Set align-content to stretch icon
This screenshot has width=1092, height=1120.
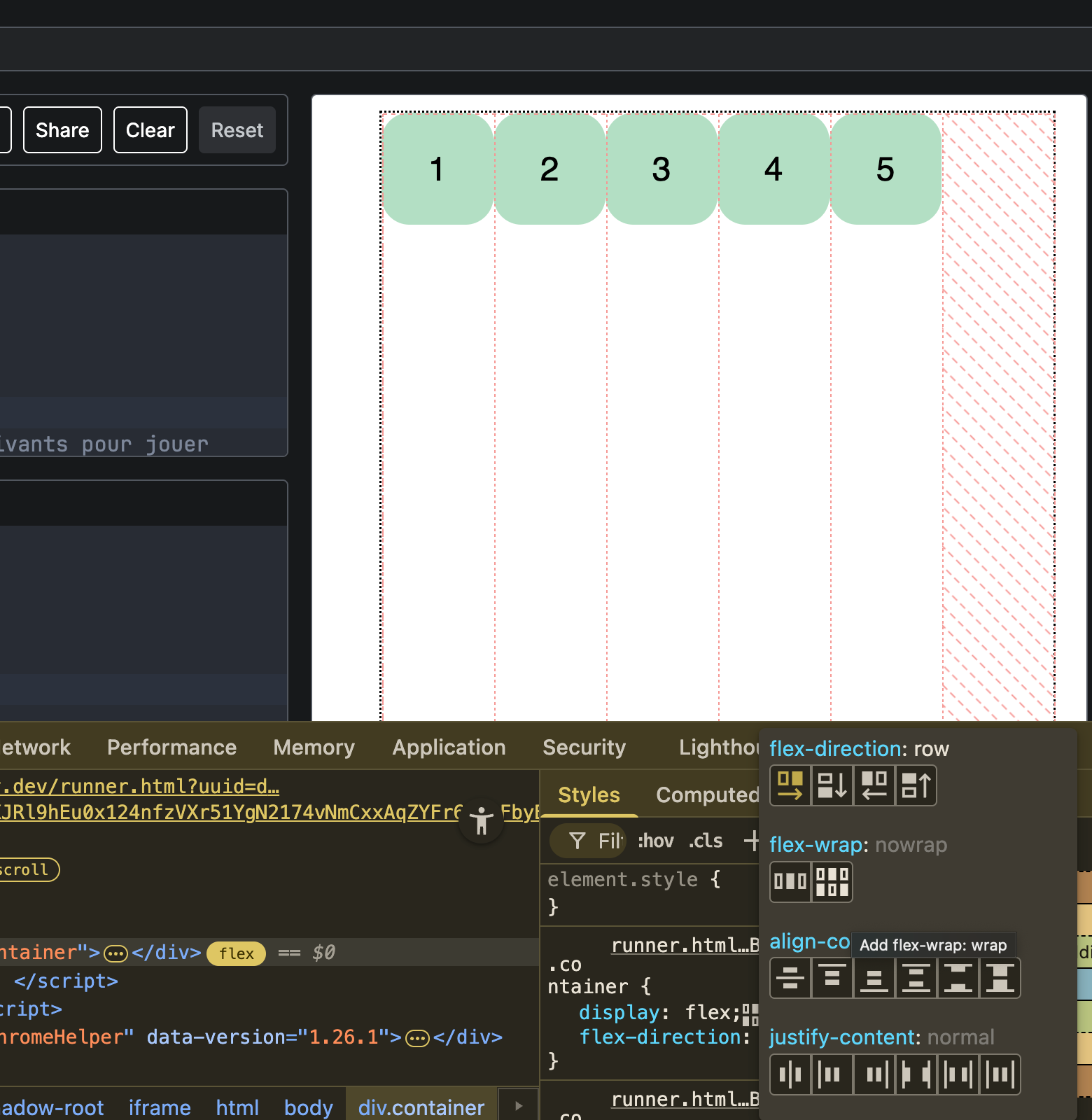[1000, 978]
